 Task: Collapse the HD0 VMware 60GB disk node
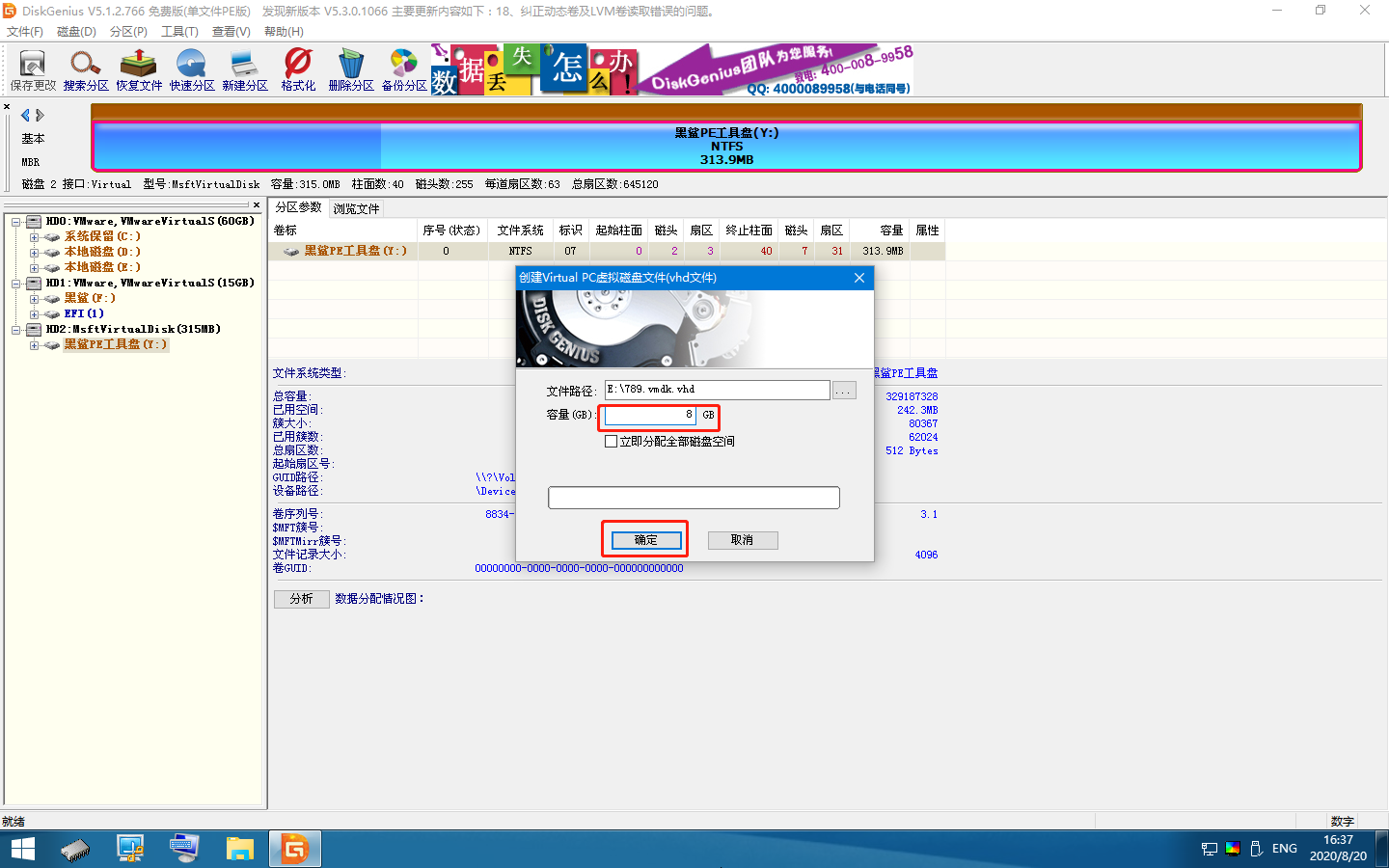[16, 222]
